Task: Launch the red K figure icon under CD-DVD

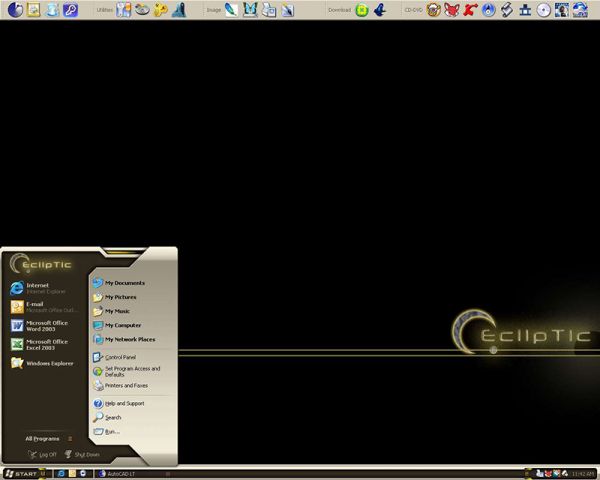Action: 470,10
